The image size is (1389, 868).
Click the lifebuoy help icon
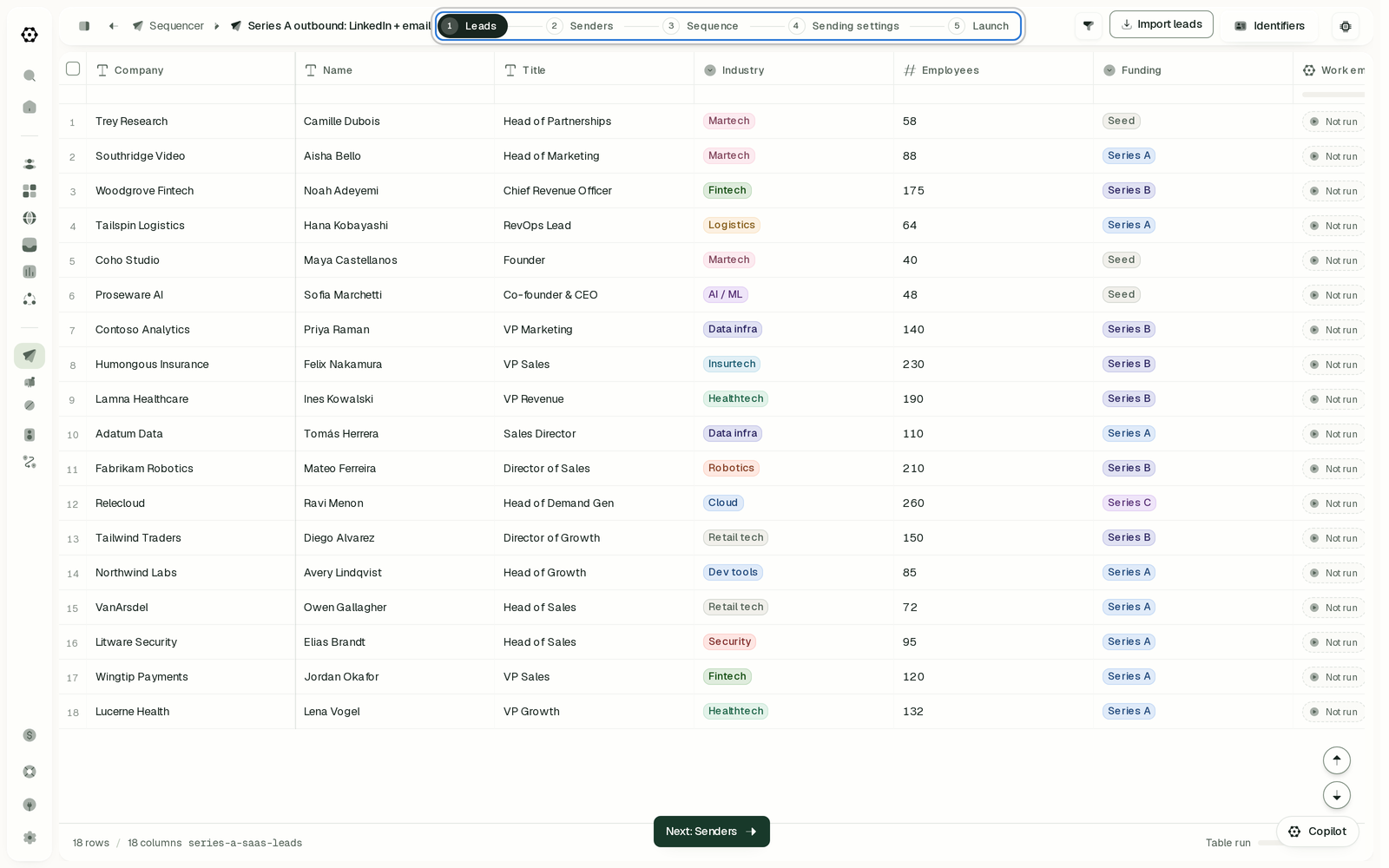[30, 772]
